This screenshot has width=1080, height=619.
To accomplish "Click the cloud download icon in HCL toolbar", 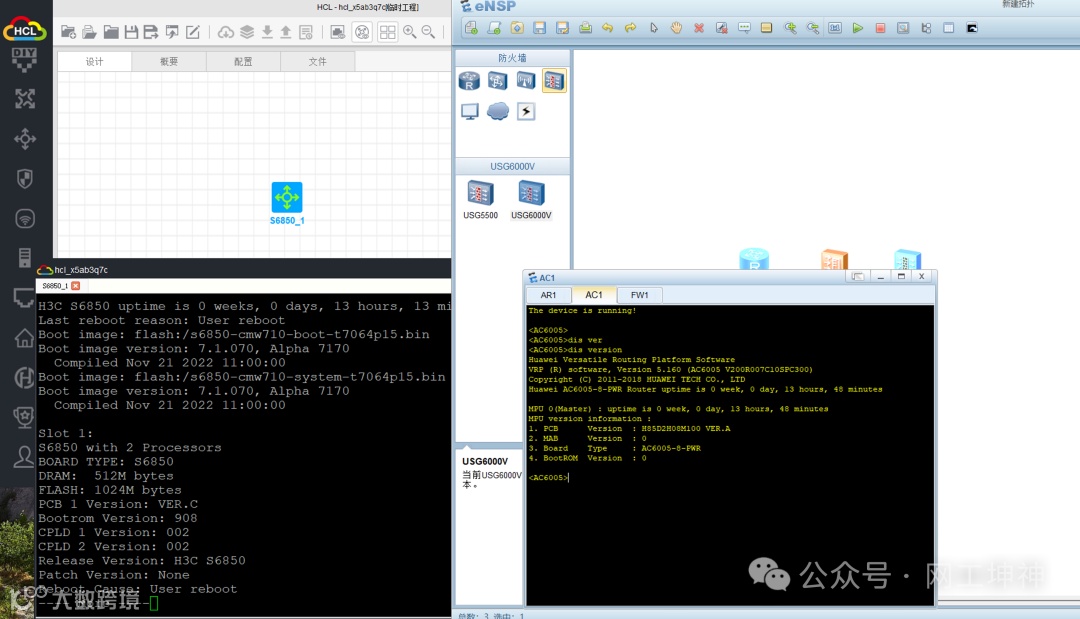I will (x=226, y=32).
